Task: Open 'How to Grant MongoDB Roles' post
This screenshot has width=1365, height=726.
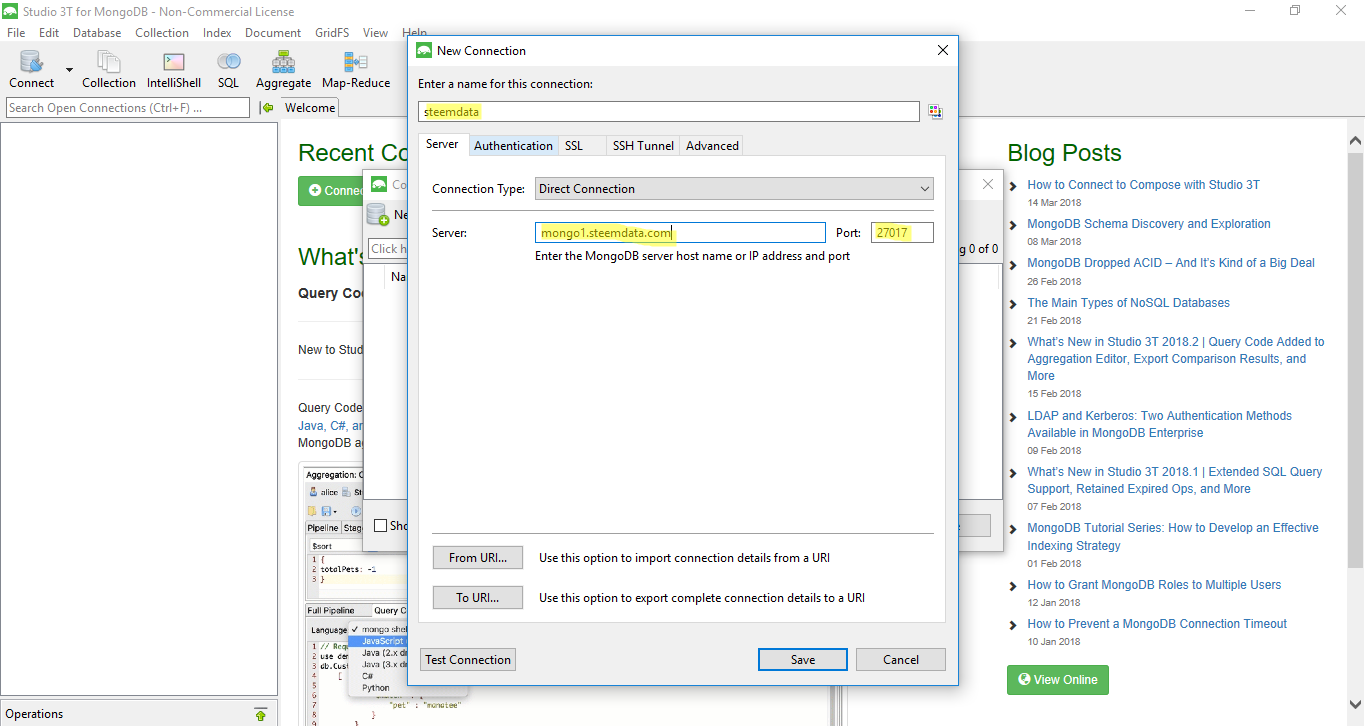Action: pyautogui.click(x=1154, y=585)
